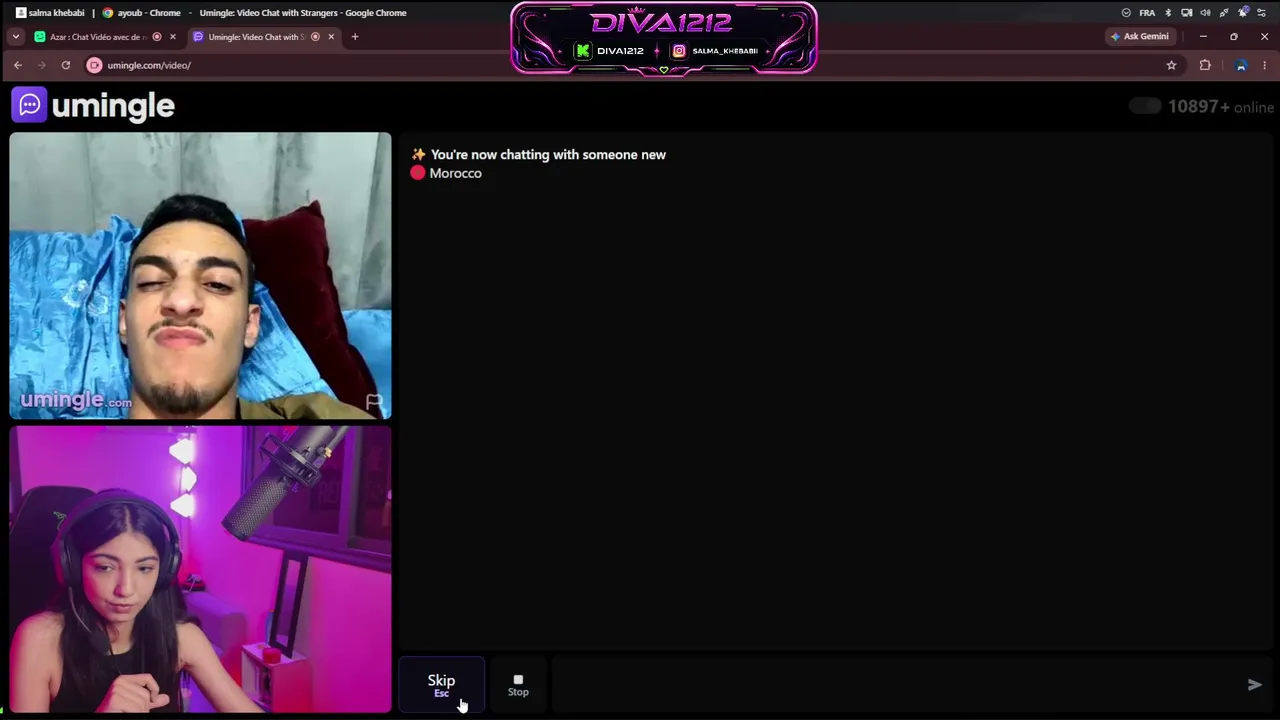Viewport: 1280px width, 720px height.
Task: Click the FRA language indicator
Action: (x=1147, y=13)
